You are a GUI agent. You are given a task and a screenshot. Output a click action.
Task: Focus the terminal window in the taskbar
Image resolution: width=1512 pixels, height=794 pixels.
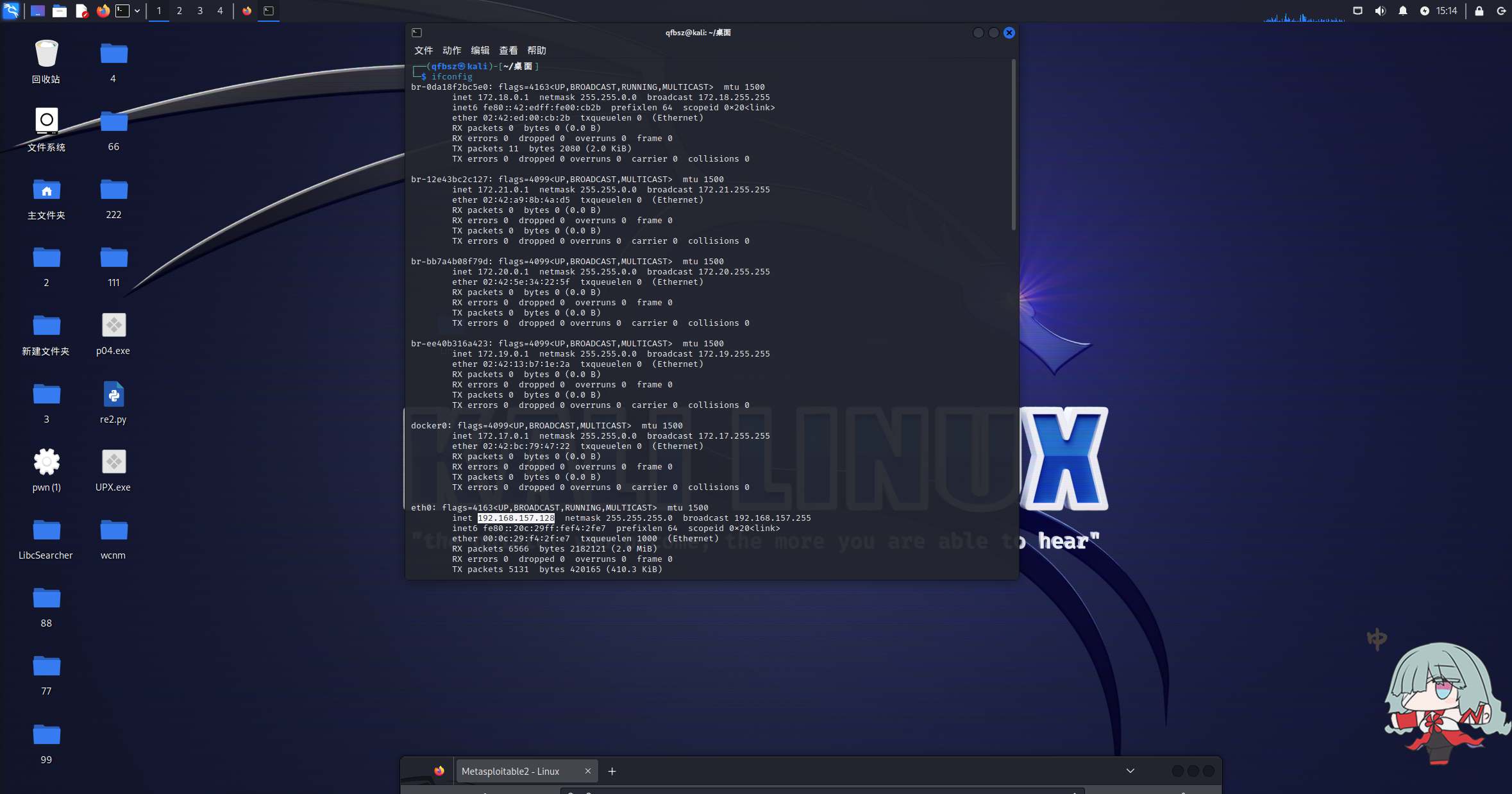pyautogui.click(x=269, y=11)
